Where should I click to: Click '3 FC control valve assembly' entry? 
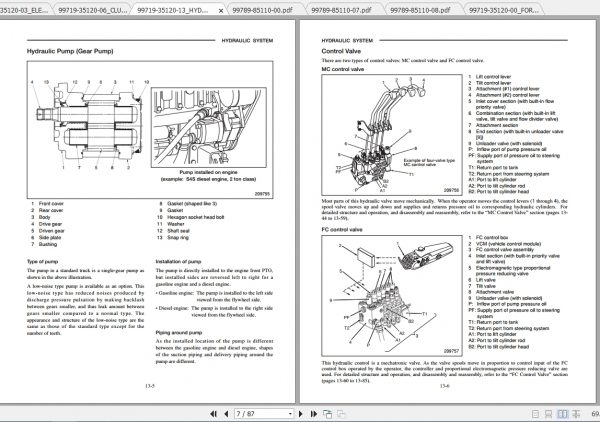coord(501,250)
